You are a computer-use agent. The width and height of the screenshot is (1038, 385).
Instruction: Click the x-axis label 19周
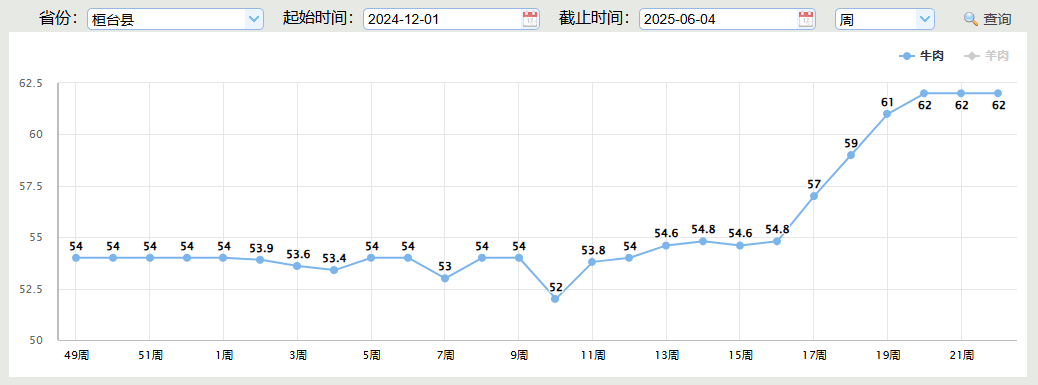(887, 355)
